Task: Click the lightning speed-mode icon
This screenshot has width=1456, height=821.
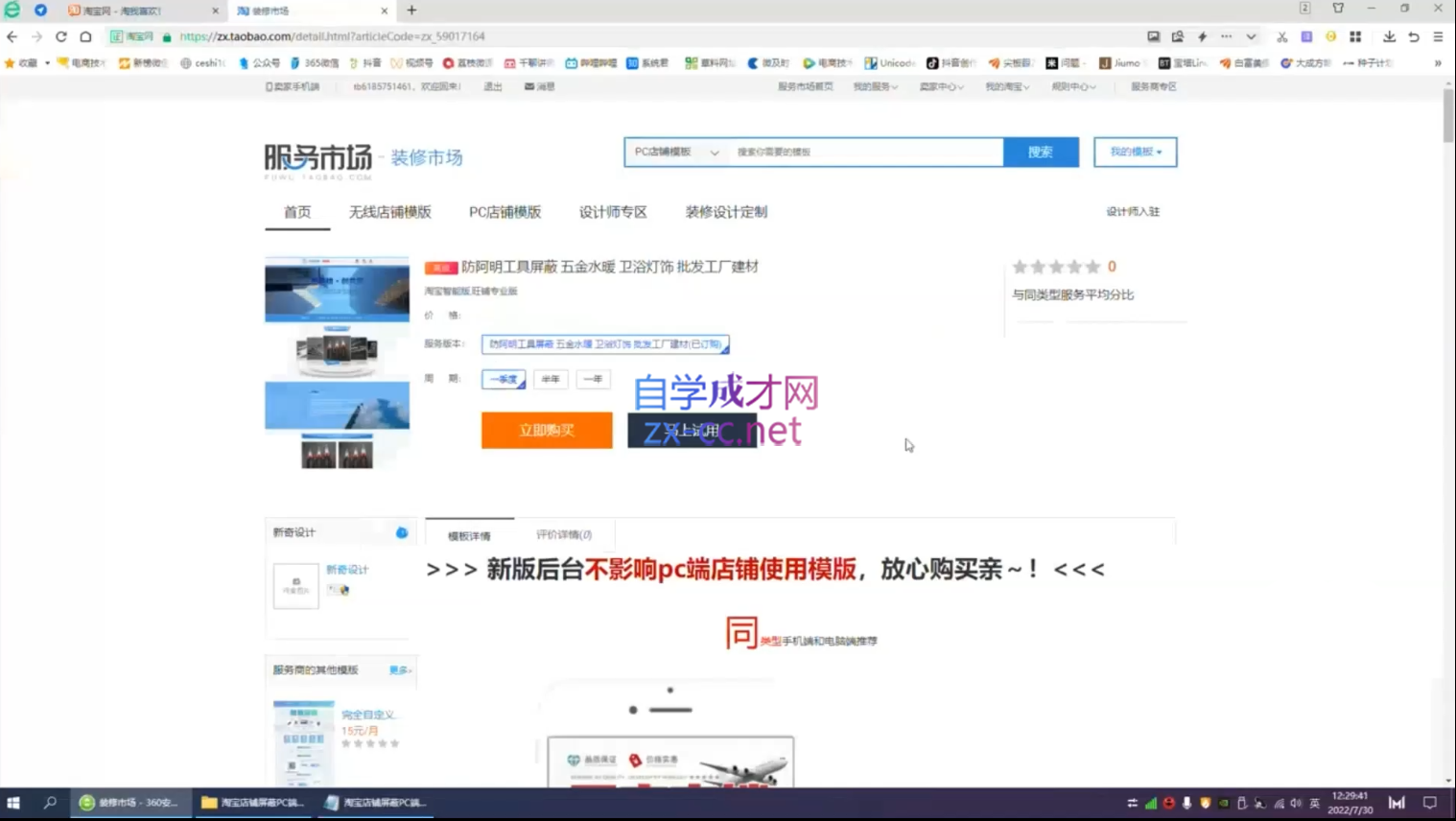Action: point(1202,36)
